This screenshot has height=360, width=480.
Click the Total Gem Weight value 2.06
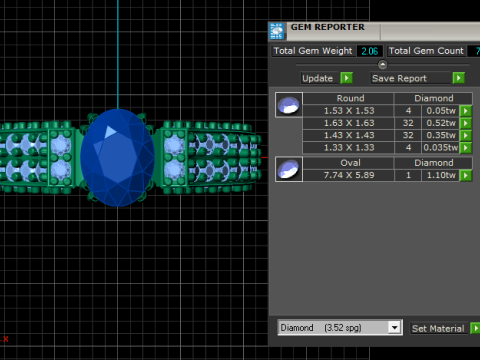(x=370, y=51)
